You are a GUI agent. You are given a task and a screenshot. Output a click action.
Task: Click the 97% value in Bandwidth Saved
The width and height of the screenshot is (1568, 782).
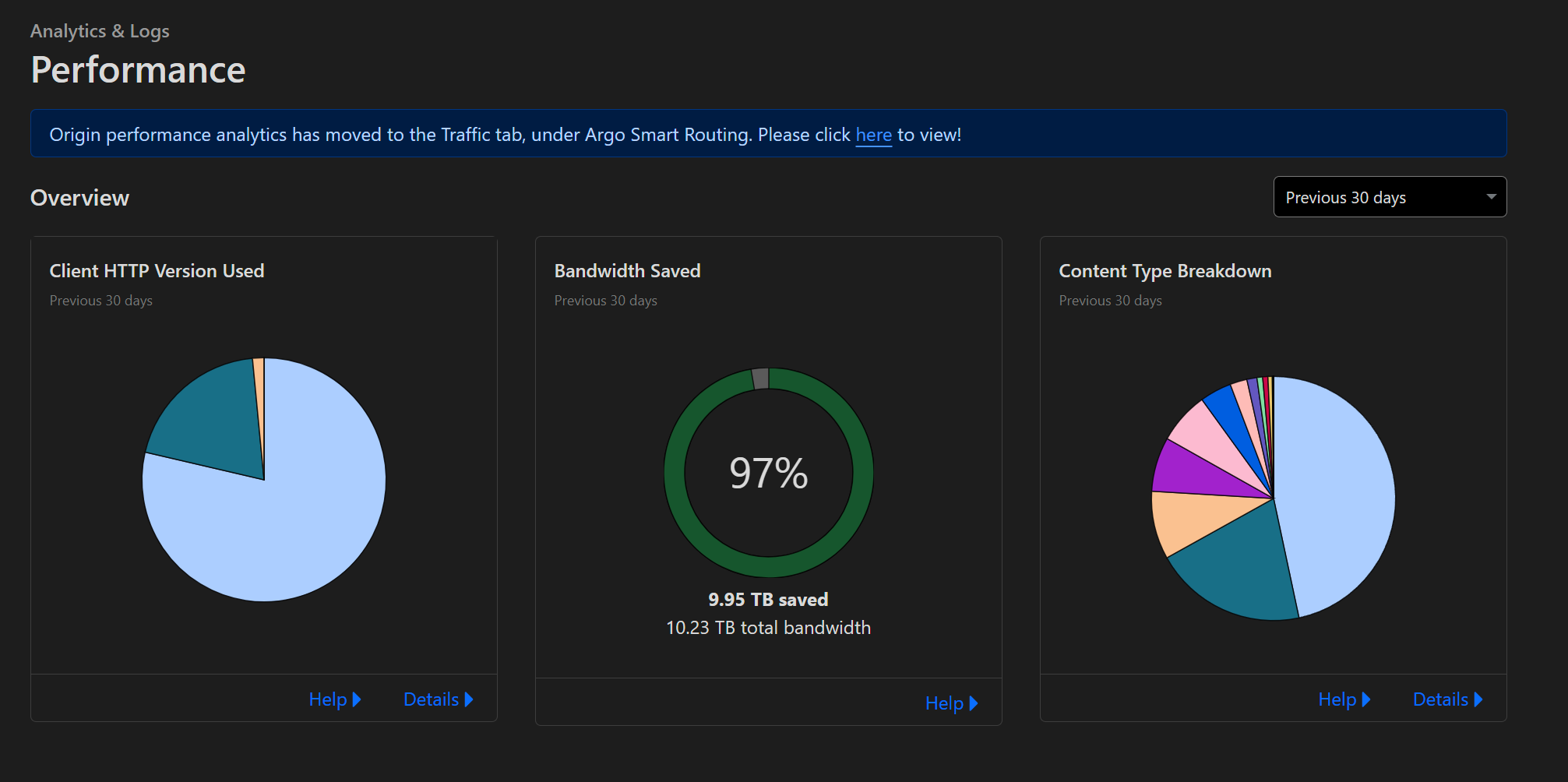[768, 473]
